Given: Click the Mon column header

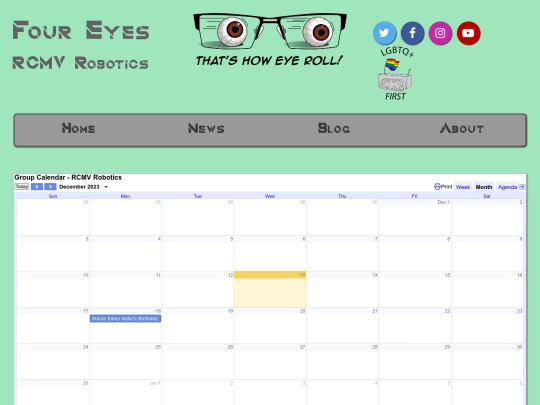Looking at the screenshot, I should tap(125, 196).
